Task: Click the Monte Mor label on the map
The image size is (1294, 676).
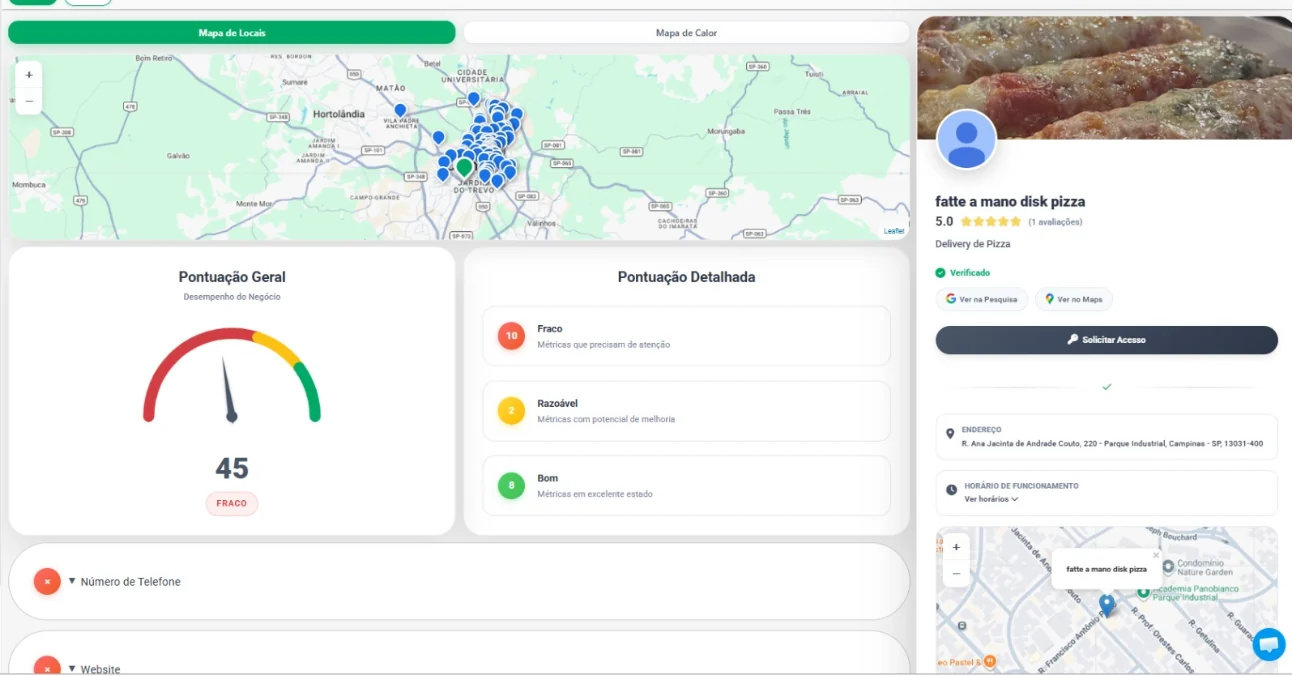Action: (254, 204)
